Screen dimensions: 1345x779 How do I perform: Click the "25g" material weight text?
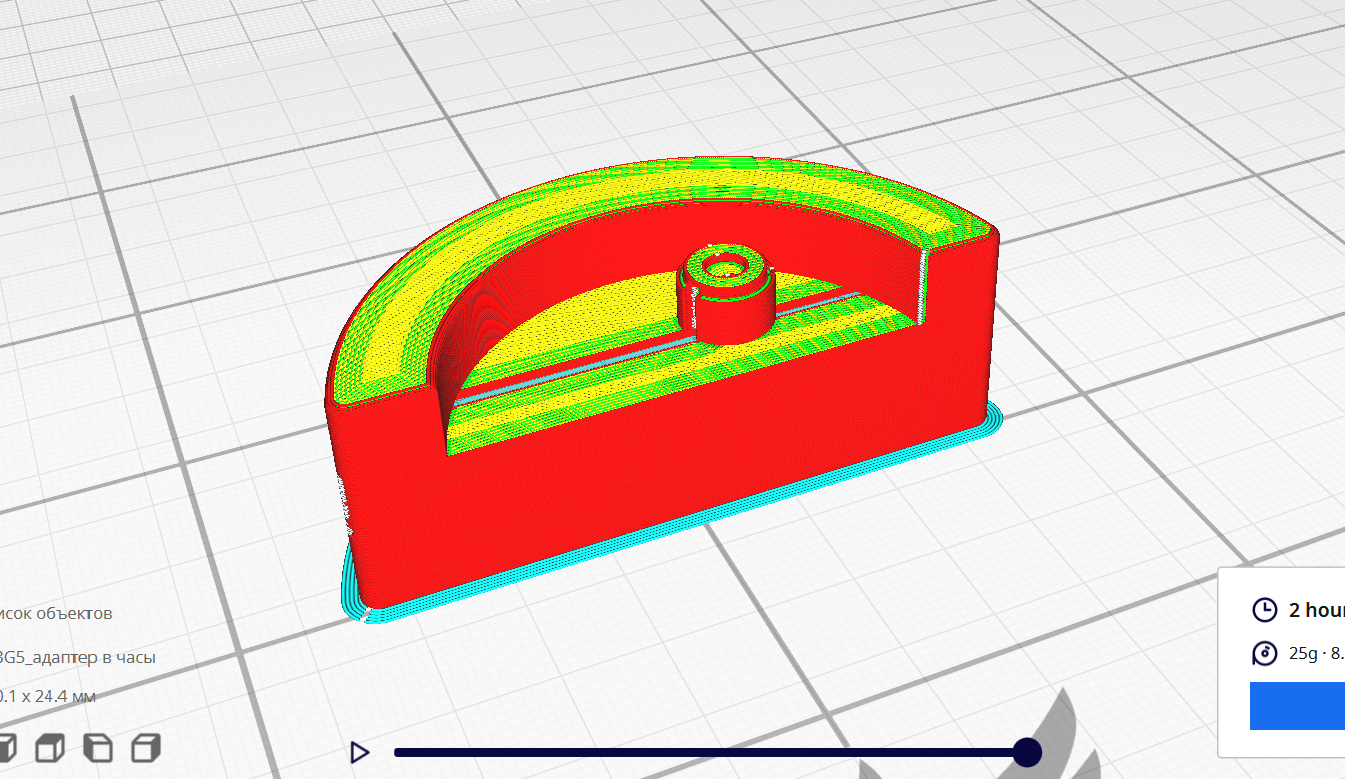point(1303,654)
